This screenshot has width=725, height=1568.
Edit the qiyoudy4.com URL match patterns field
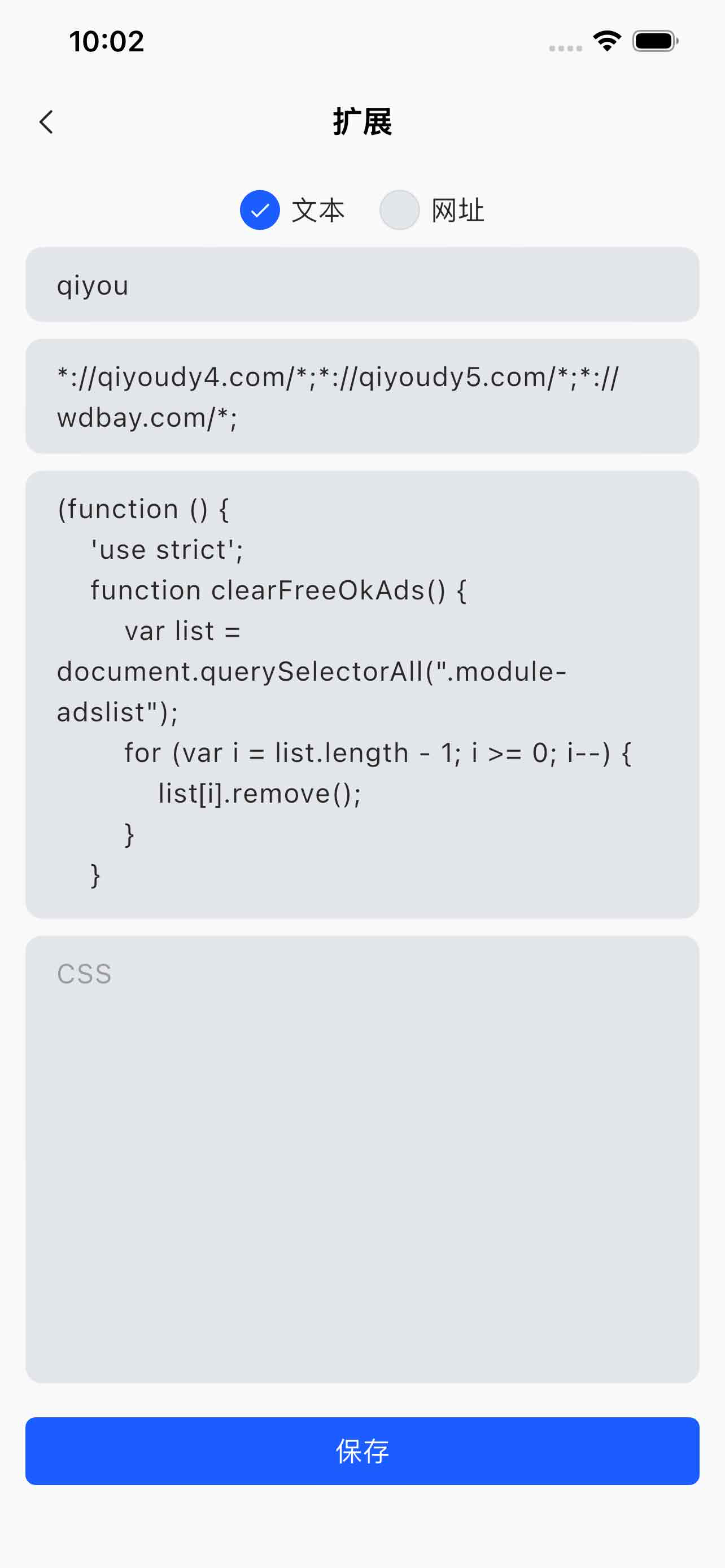[362, 396]
